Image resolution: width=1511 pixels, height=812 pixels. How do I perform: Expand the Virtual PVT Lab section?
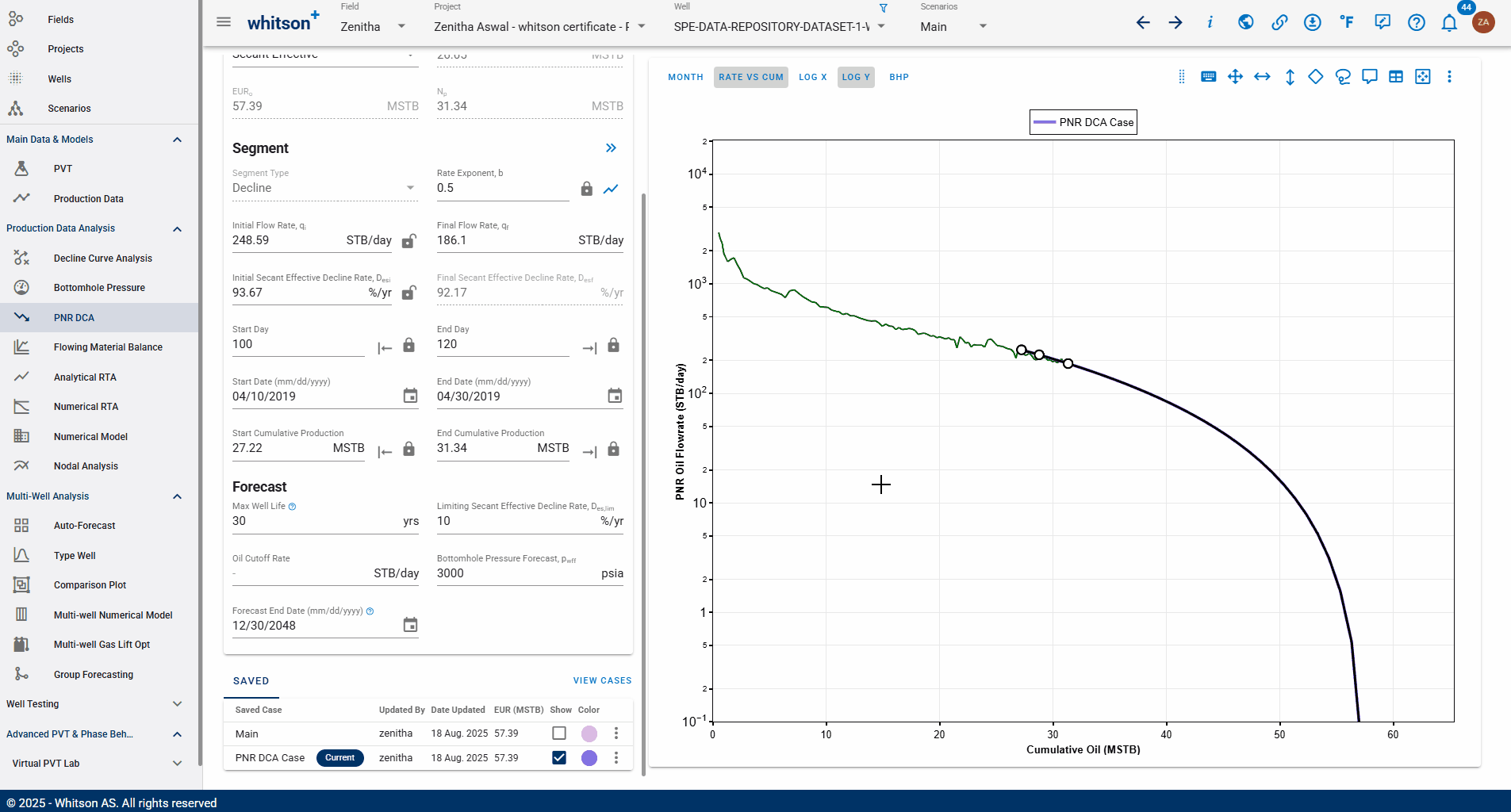point(177,764)
